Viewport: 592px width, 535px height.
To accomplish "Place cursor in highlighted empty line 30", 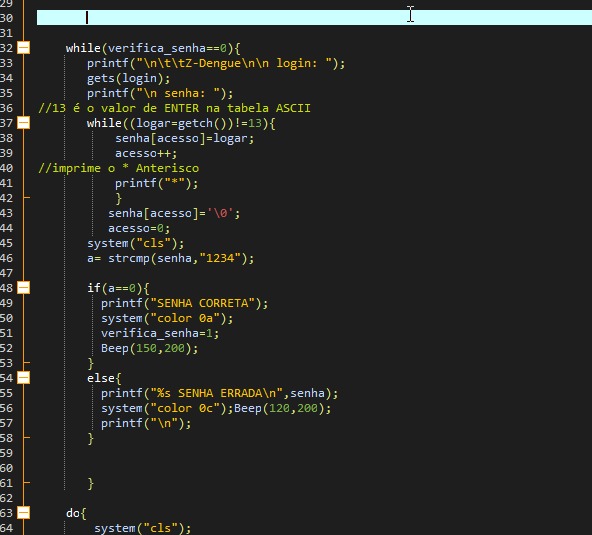I will click(314, 17).
